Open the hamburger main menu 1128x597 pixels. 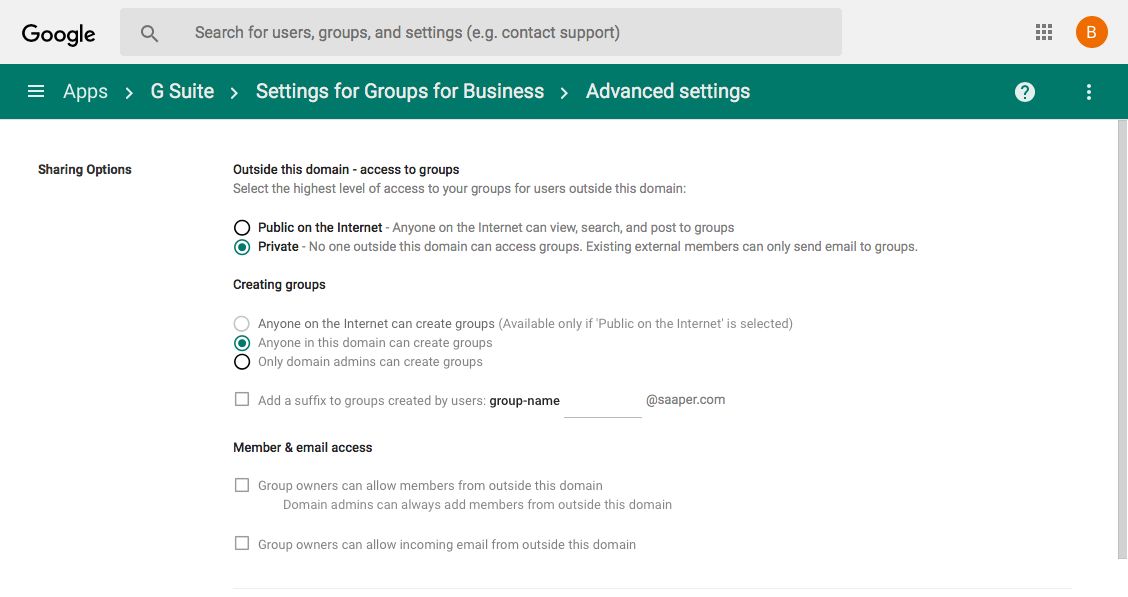pos(36,91)
